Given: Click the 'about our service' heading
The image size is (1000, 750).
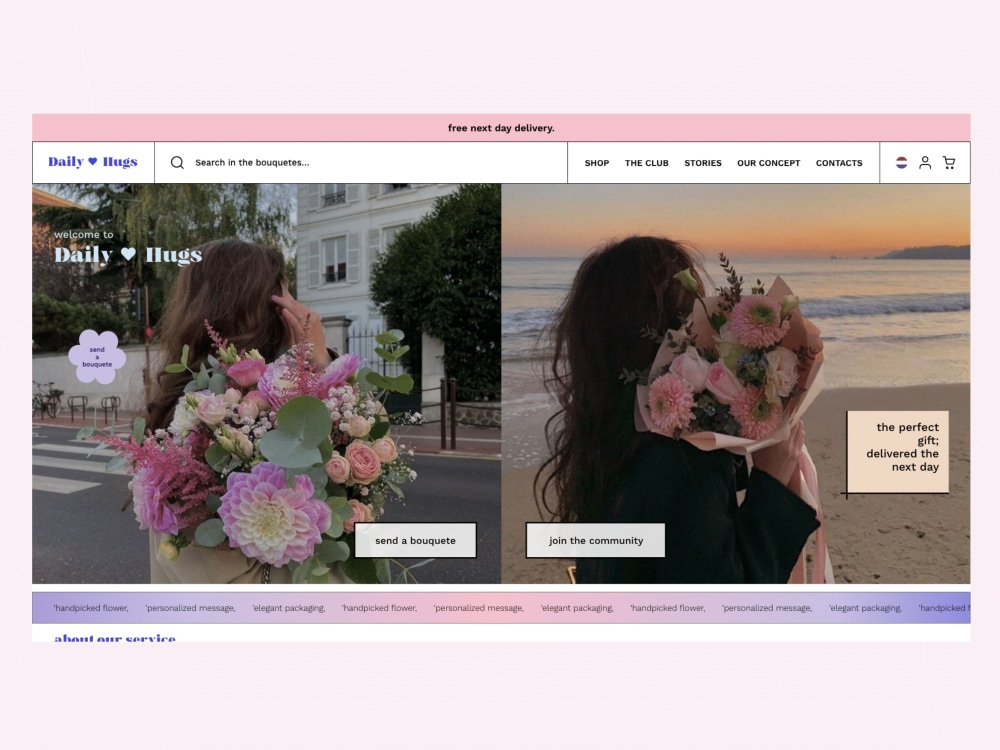Looking at the screenshot, I should (x=115, y=637).
